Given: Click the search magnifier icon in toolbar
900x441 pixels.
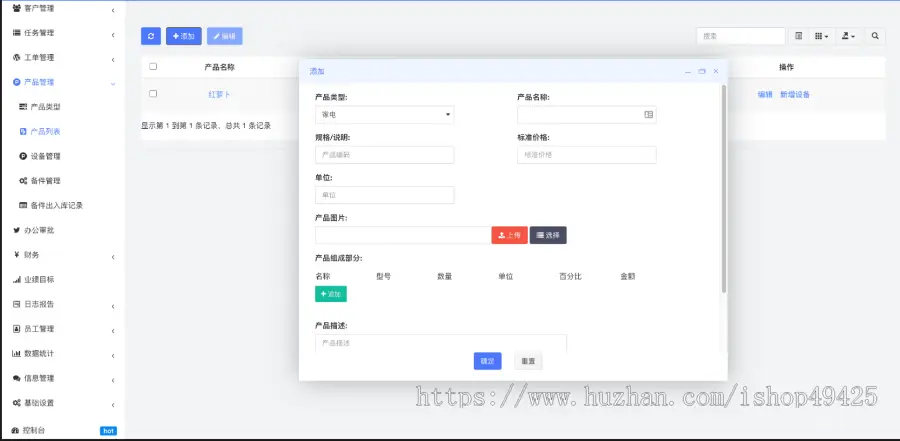Looking at the screenshot, I should click(875, 36).
